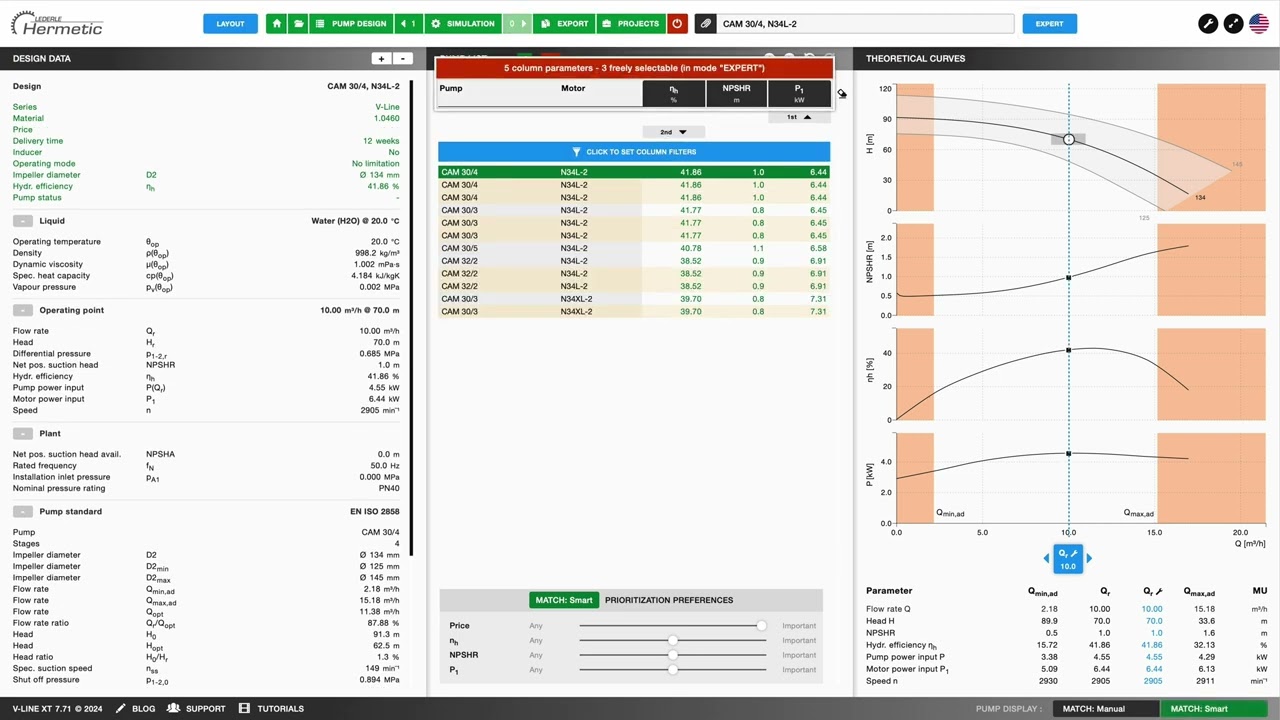
Task: Open the folder icon in the toolbar
Action: click(x=298, y=24)
